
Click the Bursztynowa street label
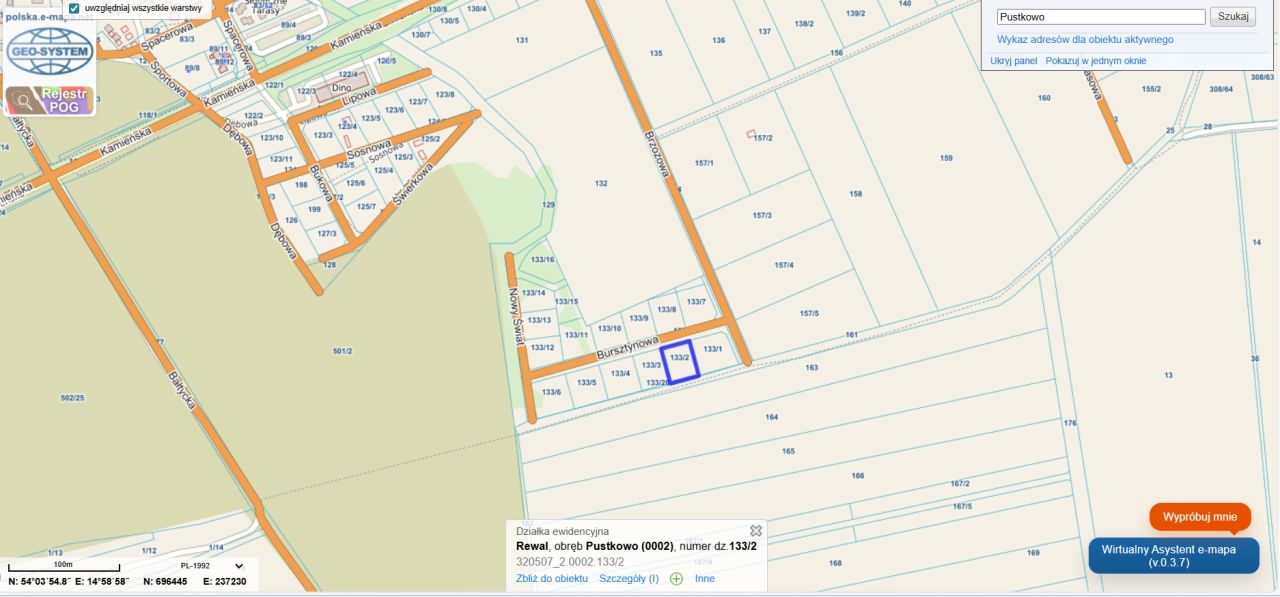[x=625, y=346]
